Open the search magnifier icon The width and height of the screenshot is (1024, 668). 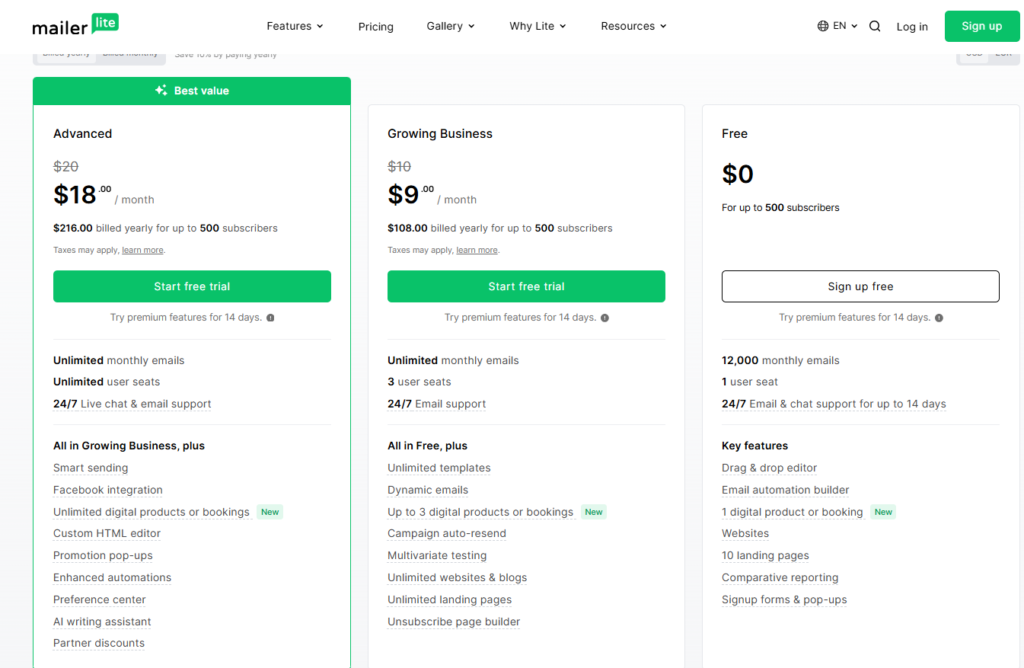click(x=875, y=26)
